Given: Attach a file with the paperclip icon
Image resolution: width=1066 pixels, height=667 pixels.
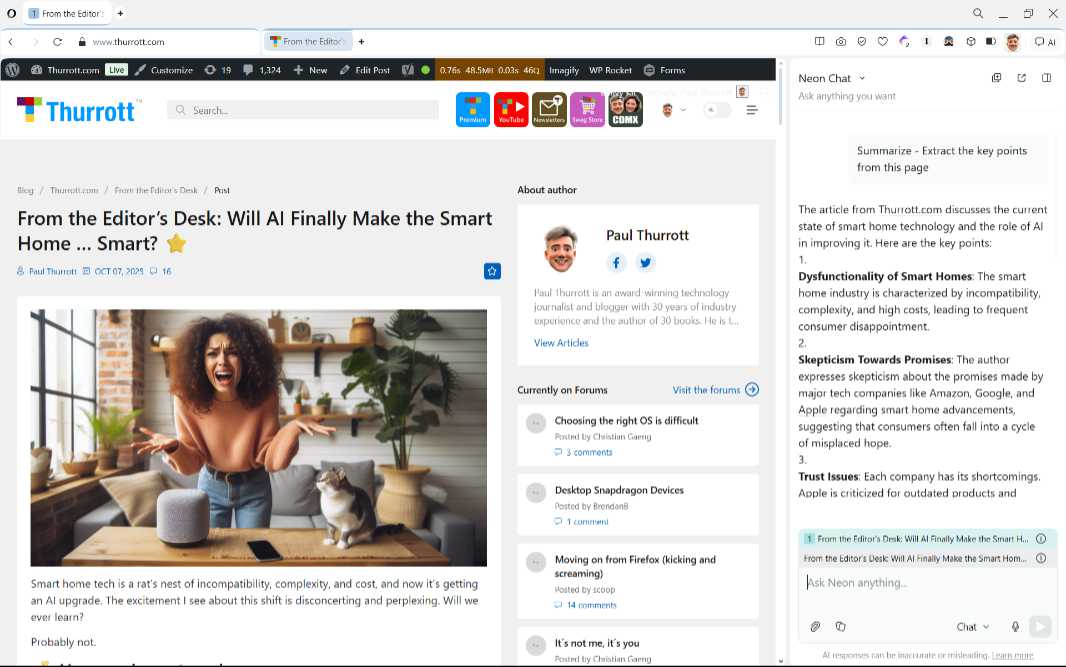Looking at the screenshot, I should 815,626.
